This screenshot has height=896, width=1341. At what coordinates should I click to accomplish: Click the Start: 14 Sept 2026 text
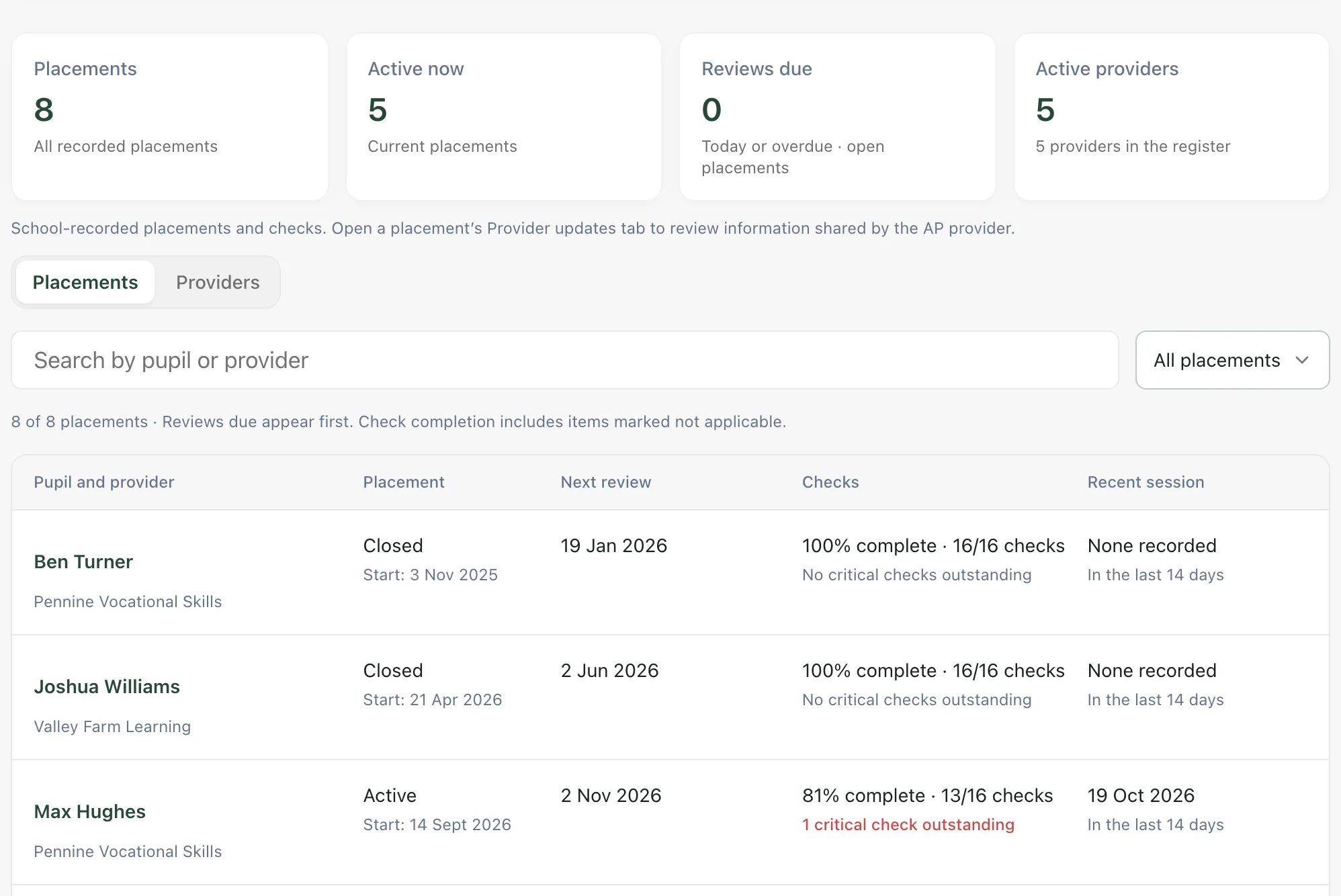coord(437,825)
